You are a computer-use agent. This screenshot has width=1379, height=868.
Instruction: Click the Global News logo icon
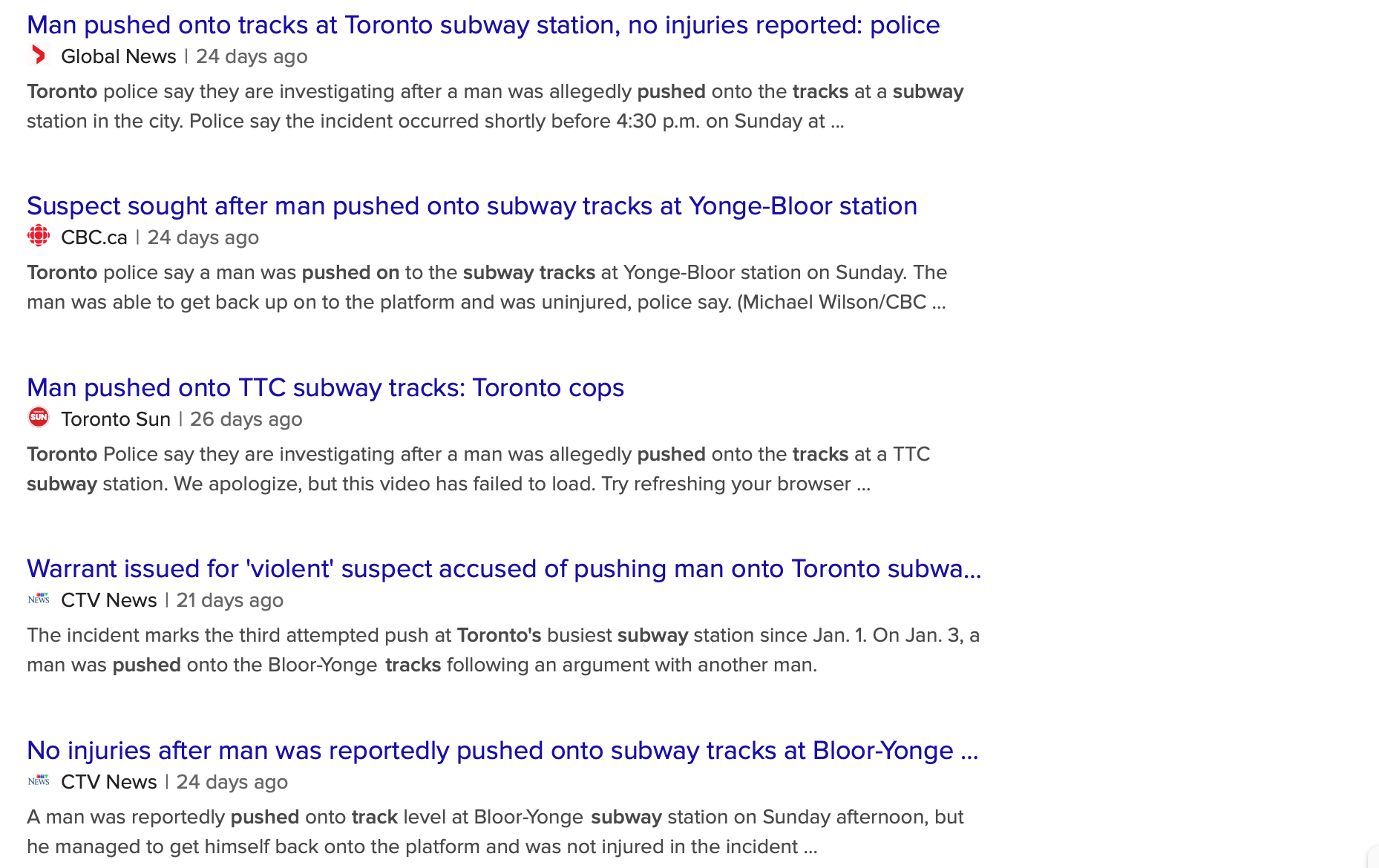[x=39, y=56]
